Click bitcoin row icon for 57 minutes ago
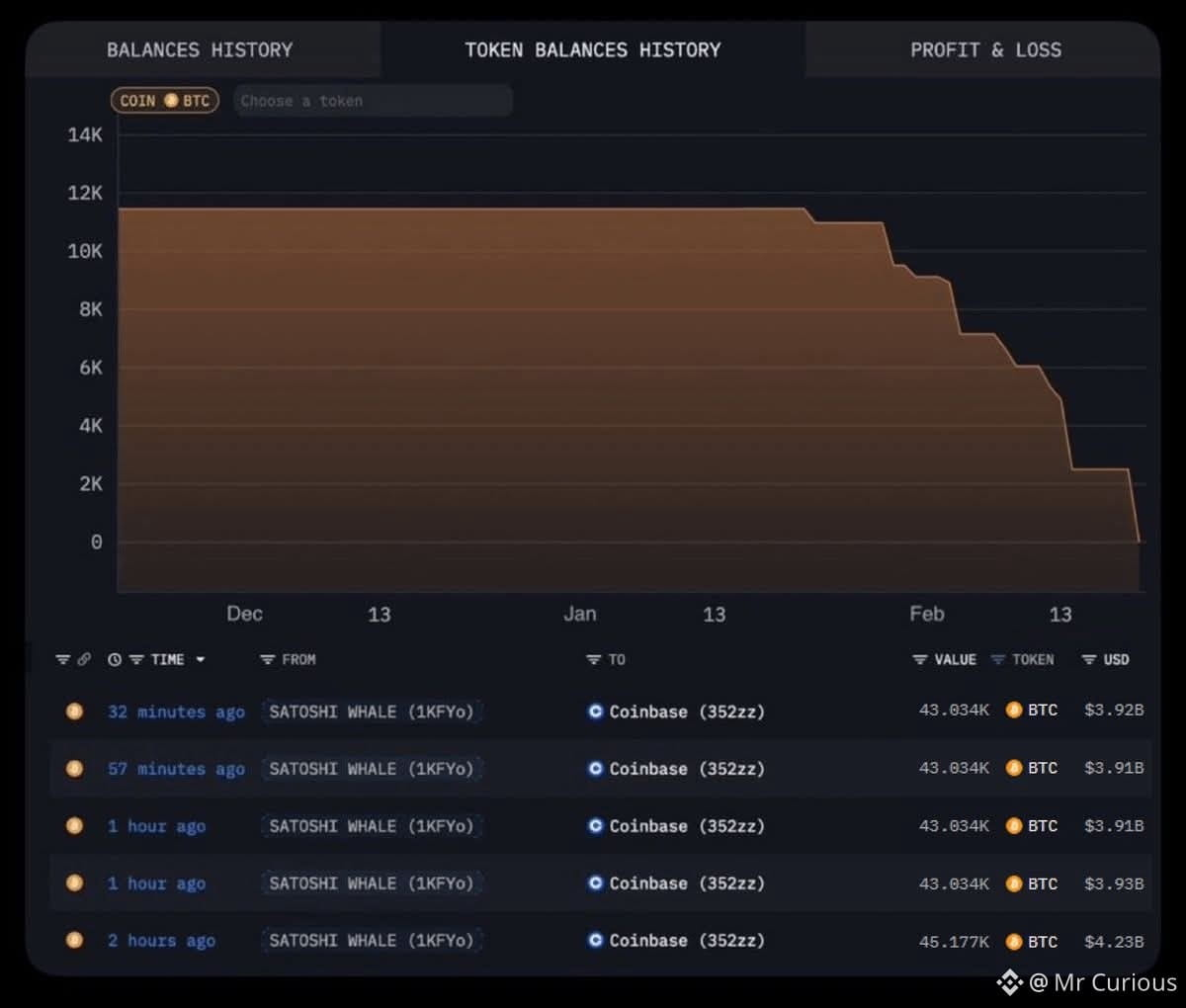 [x=74, y=768]
